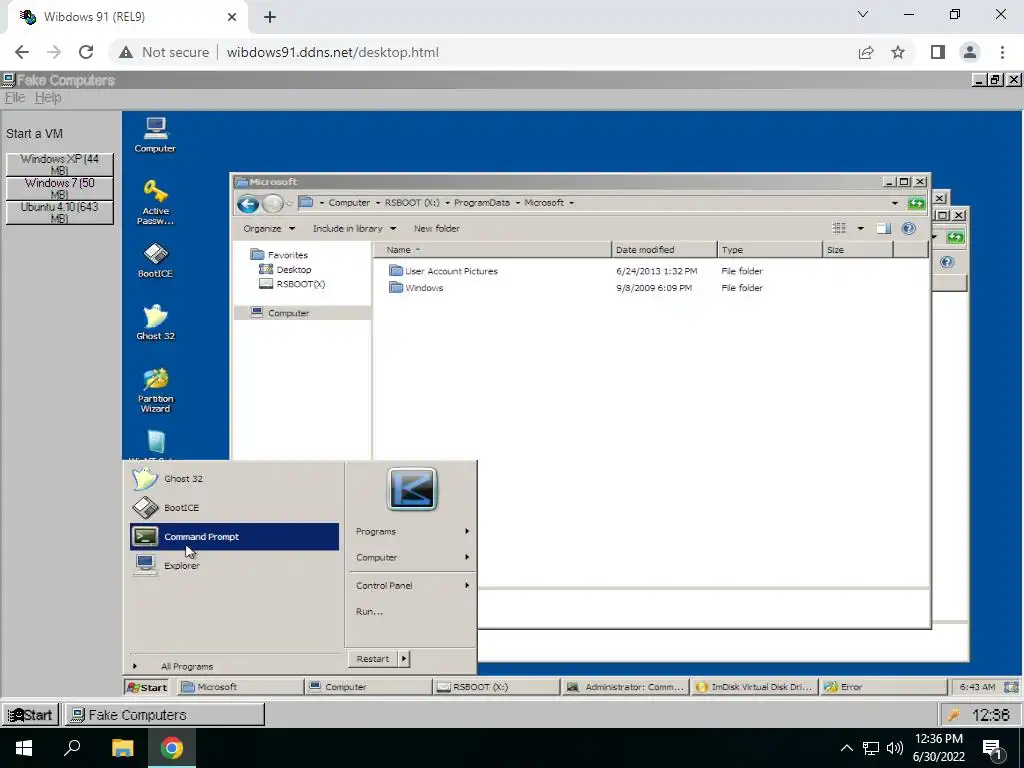Viewport: 1024px width, 768px height.
Task: Open the arrow next to Restart
Action: [404, 659]
